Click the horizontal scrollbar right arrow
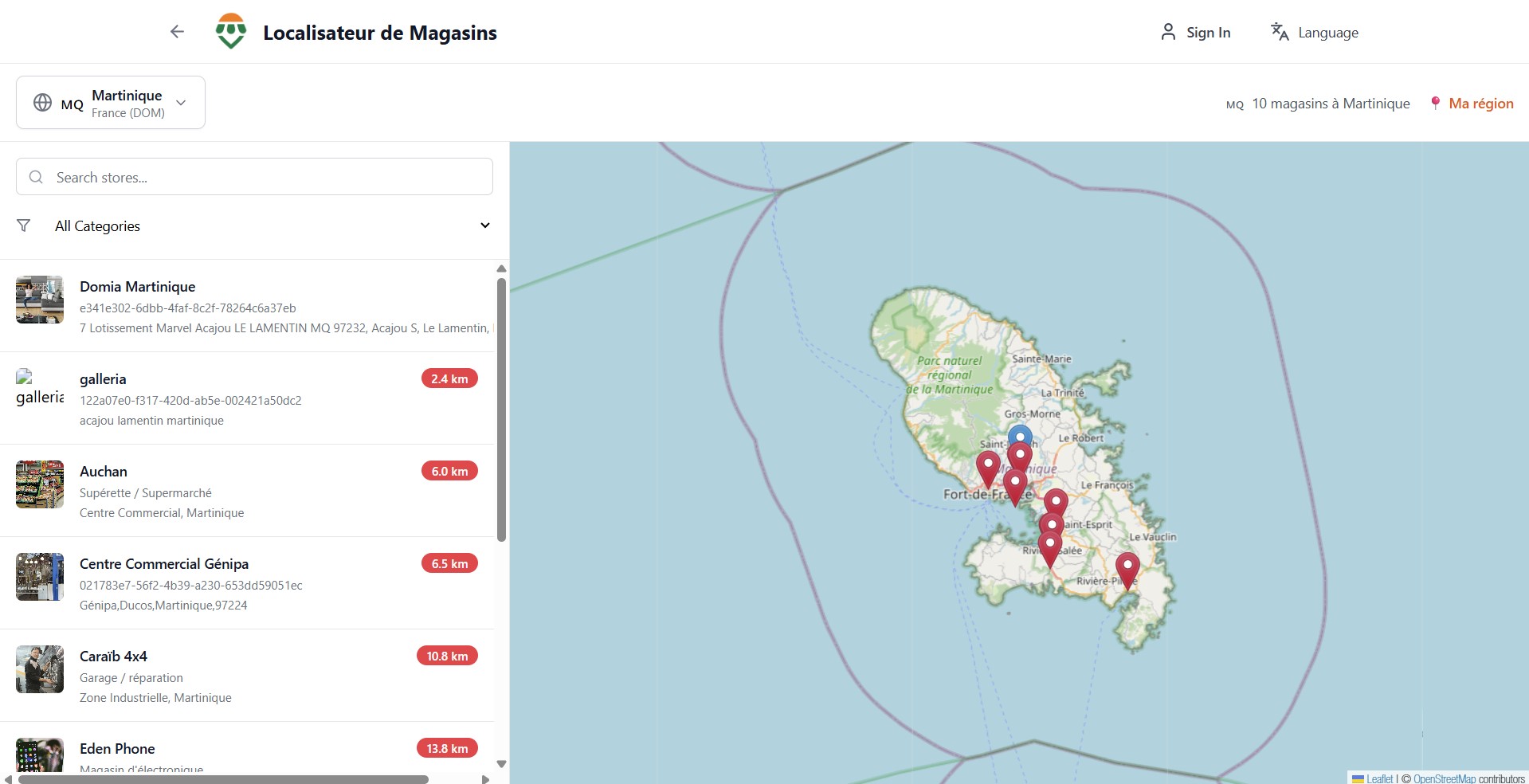The width and height of the screenshot is (1529, 784). click(x=485, y=779)
